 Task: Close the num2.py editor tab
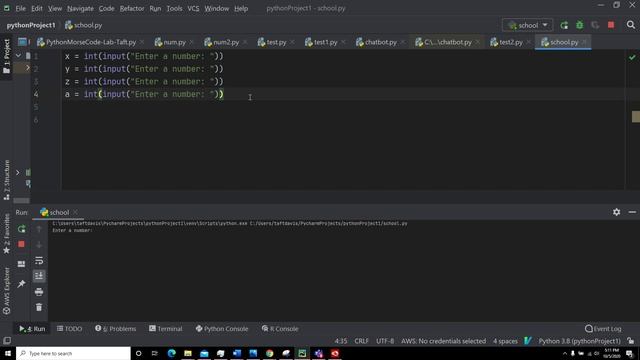[245, 42]
